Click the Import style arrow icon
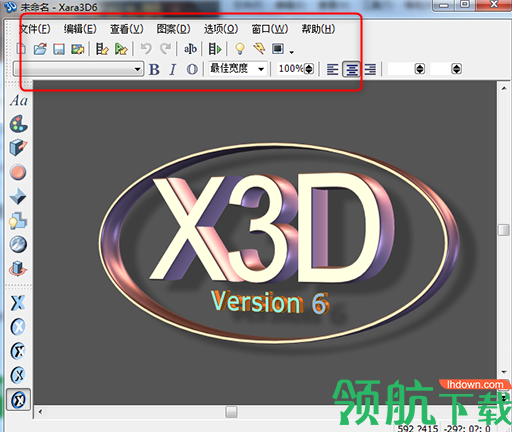 tap(102, 49)
